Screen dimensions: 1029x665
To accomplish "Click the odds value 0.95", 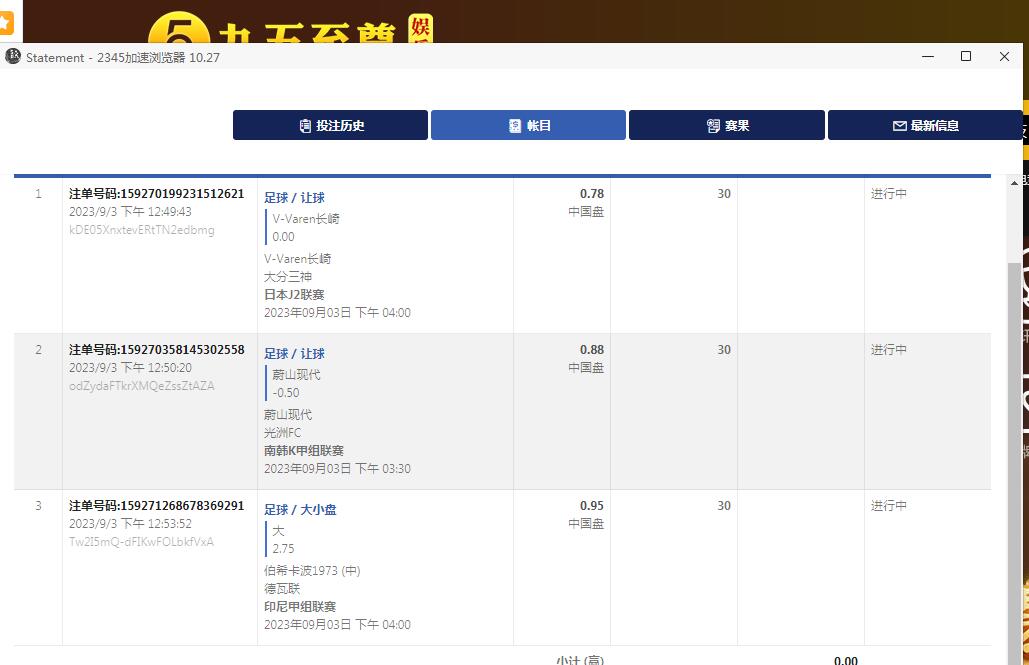I will pyautogui.click(x=591, y=505).
